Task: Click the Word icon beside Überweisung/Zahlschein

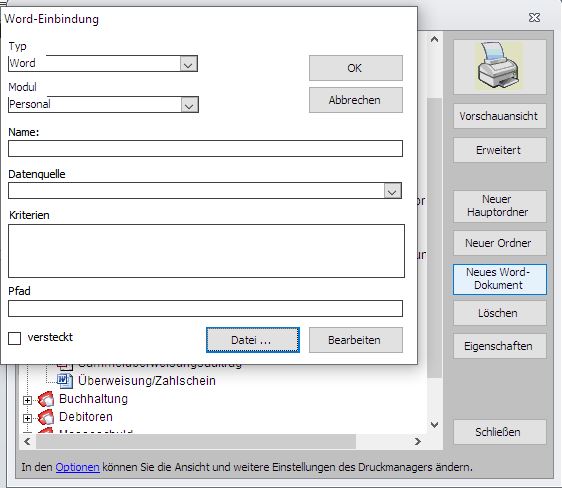Action: (x=65, y=381)
